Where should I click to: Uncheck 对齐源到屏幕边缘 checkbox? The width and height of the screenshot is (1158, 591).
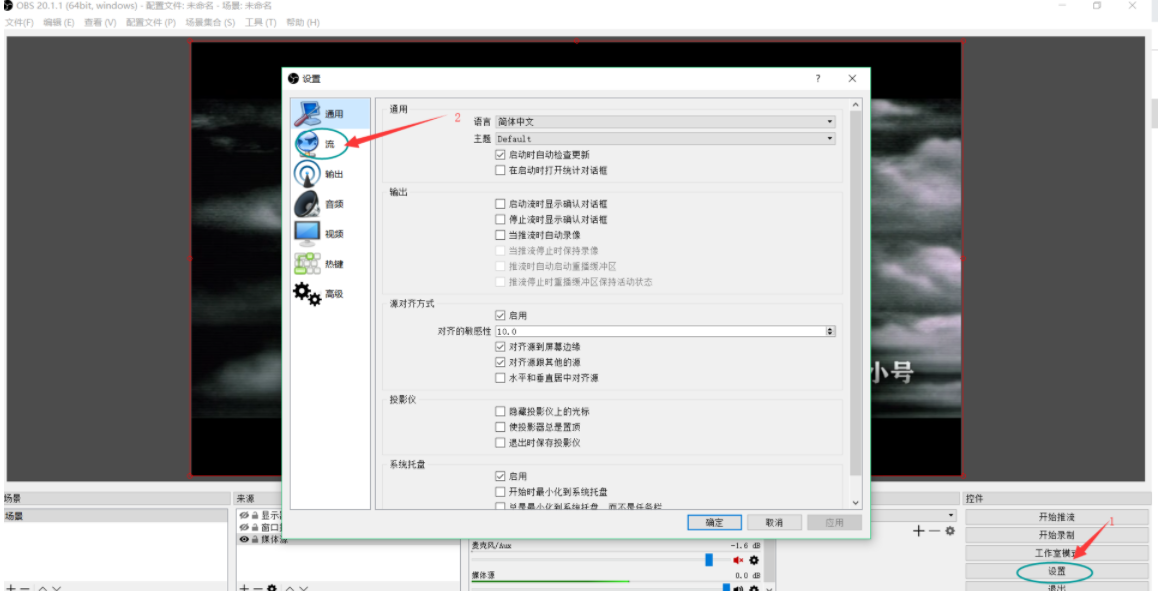501,346
